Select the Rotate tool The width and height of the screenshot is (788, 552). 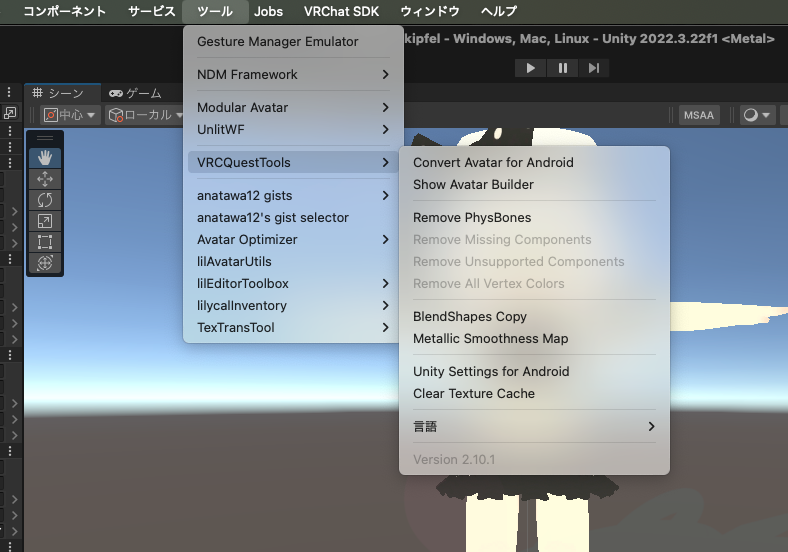click(x=45, y=200)
